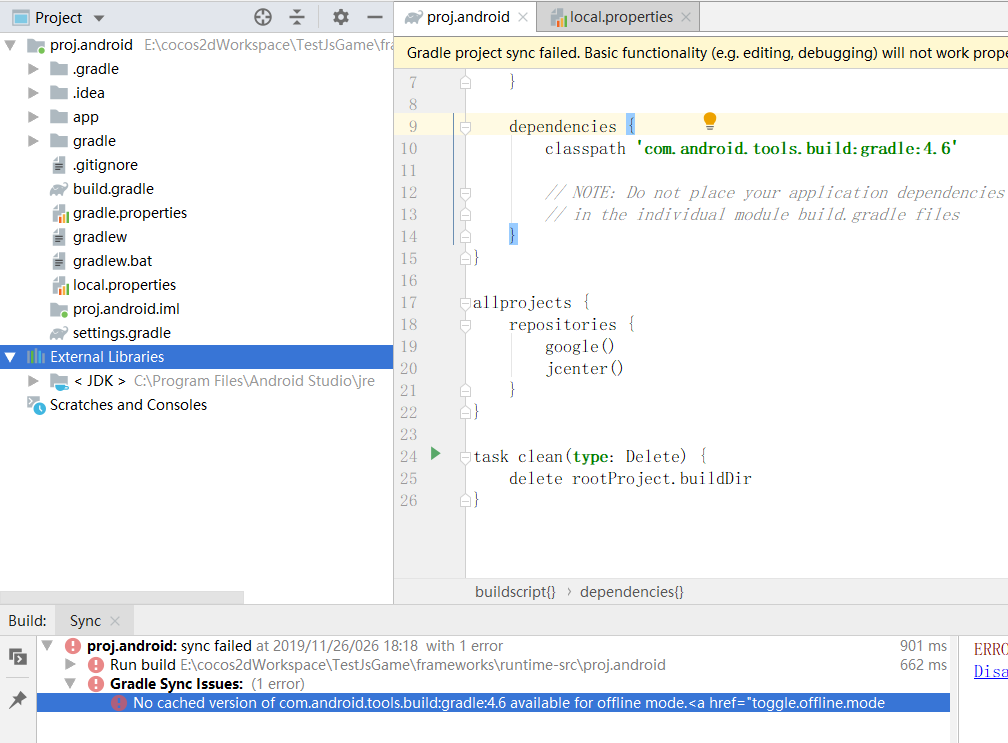This screenshot has width=1008, height=743.
Task: Click the restore layout icon in Build panel
Action: coord(18,657)
